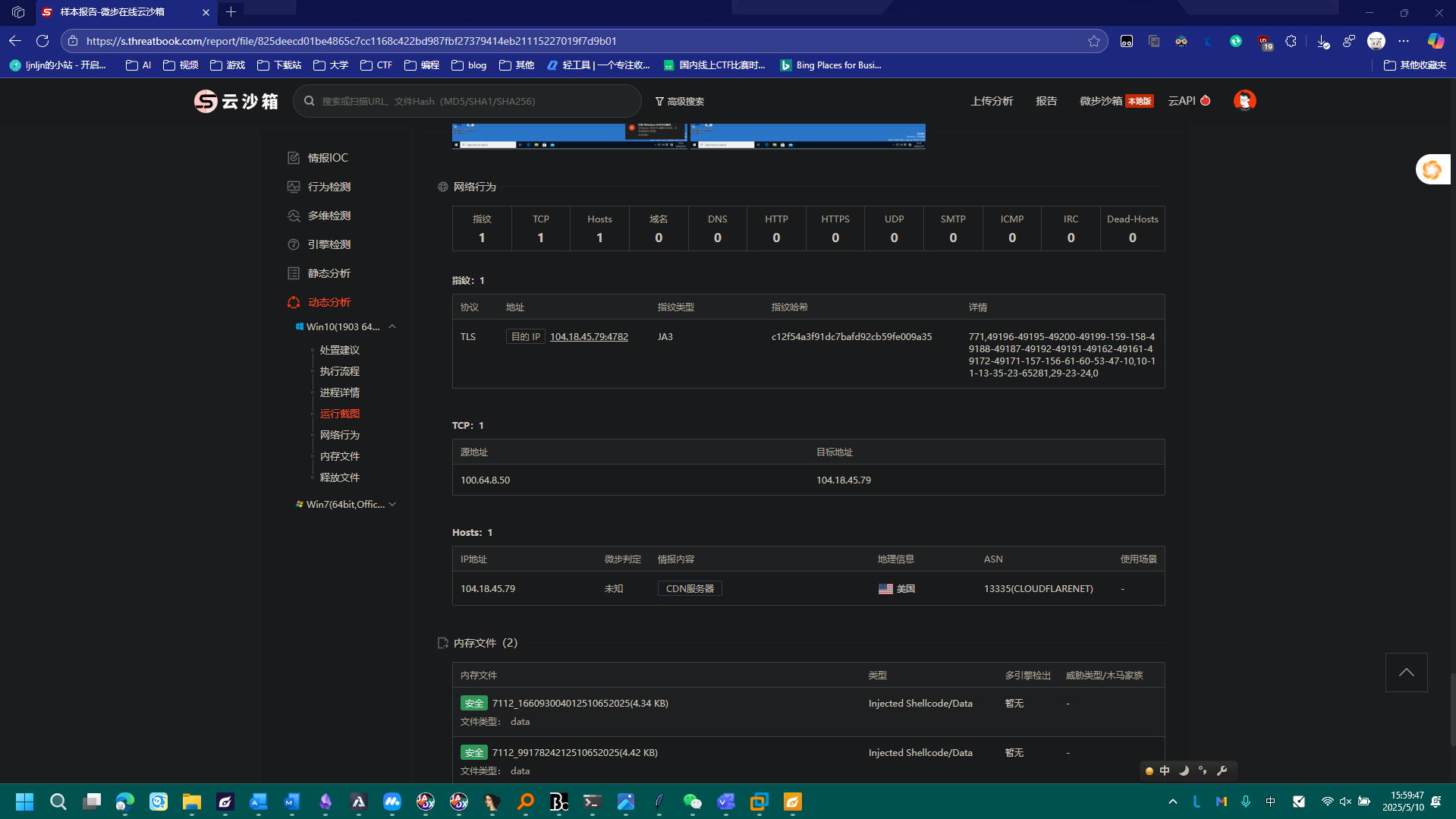Open the 多维检测 sidebar section
1456x819 pixels.
click(x=319, y=216)
